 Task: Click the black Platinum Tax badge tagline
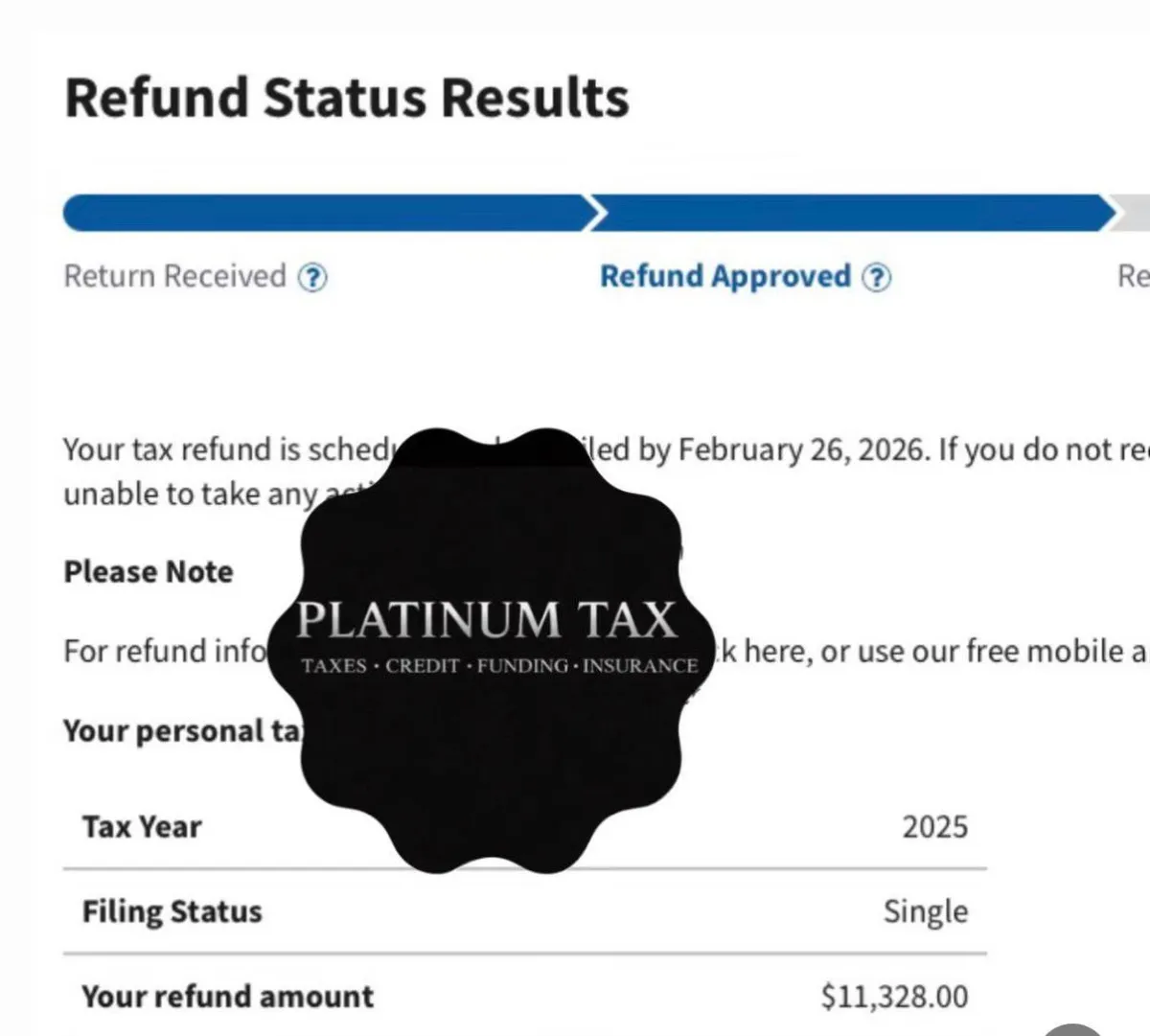point(499,666)
